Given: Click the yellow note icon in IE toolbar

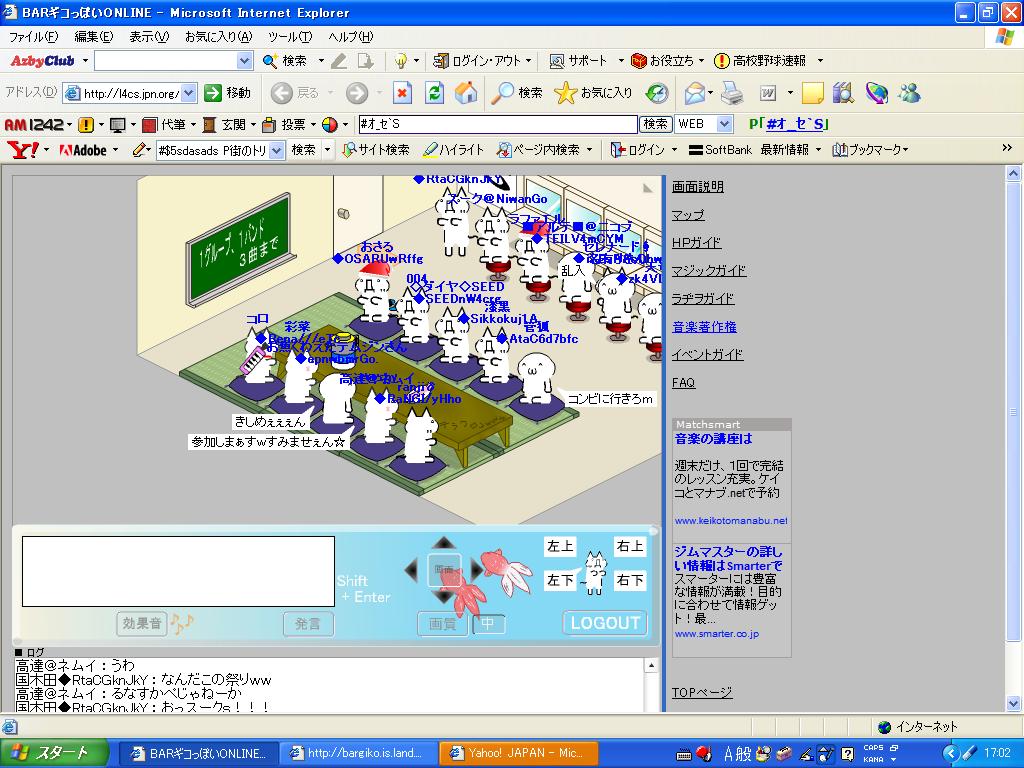Looking at the screenshot, I should pos(812,93).
